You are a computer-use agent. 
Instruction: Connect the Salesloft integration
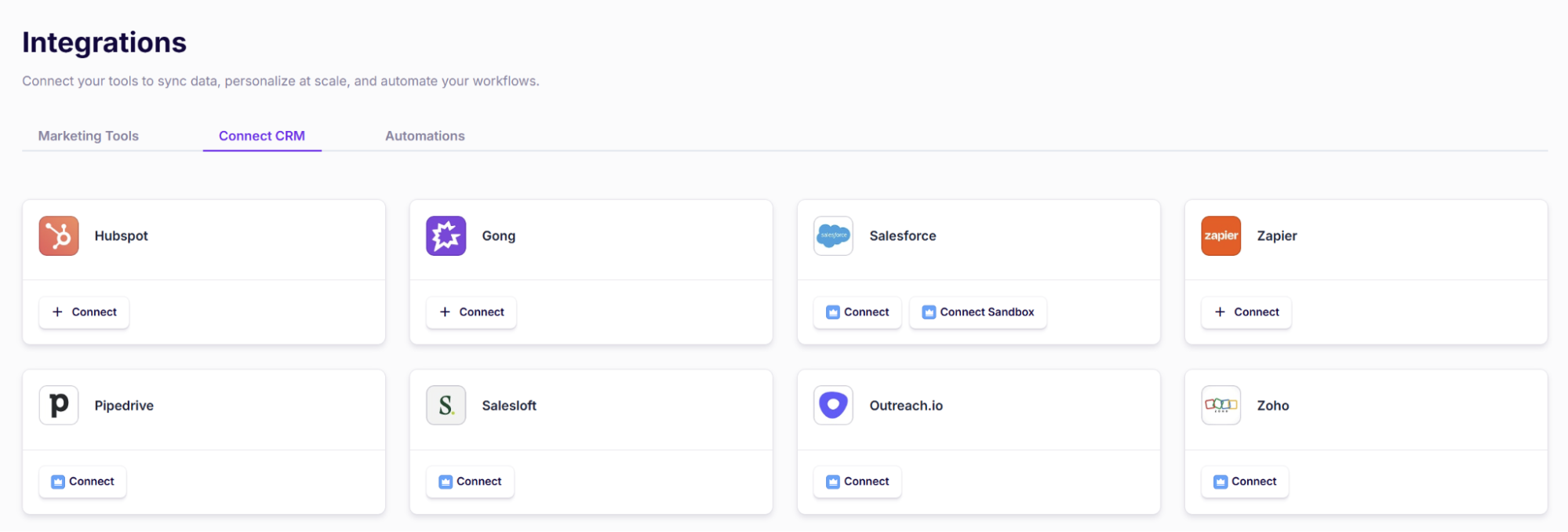point(470,482)
